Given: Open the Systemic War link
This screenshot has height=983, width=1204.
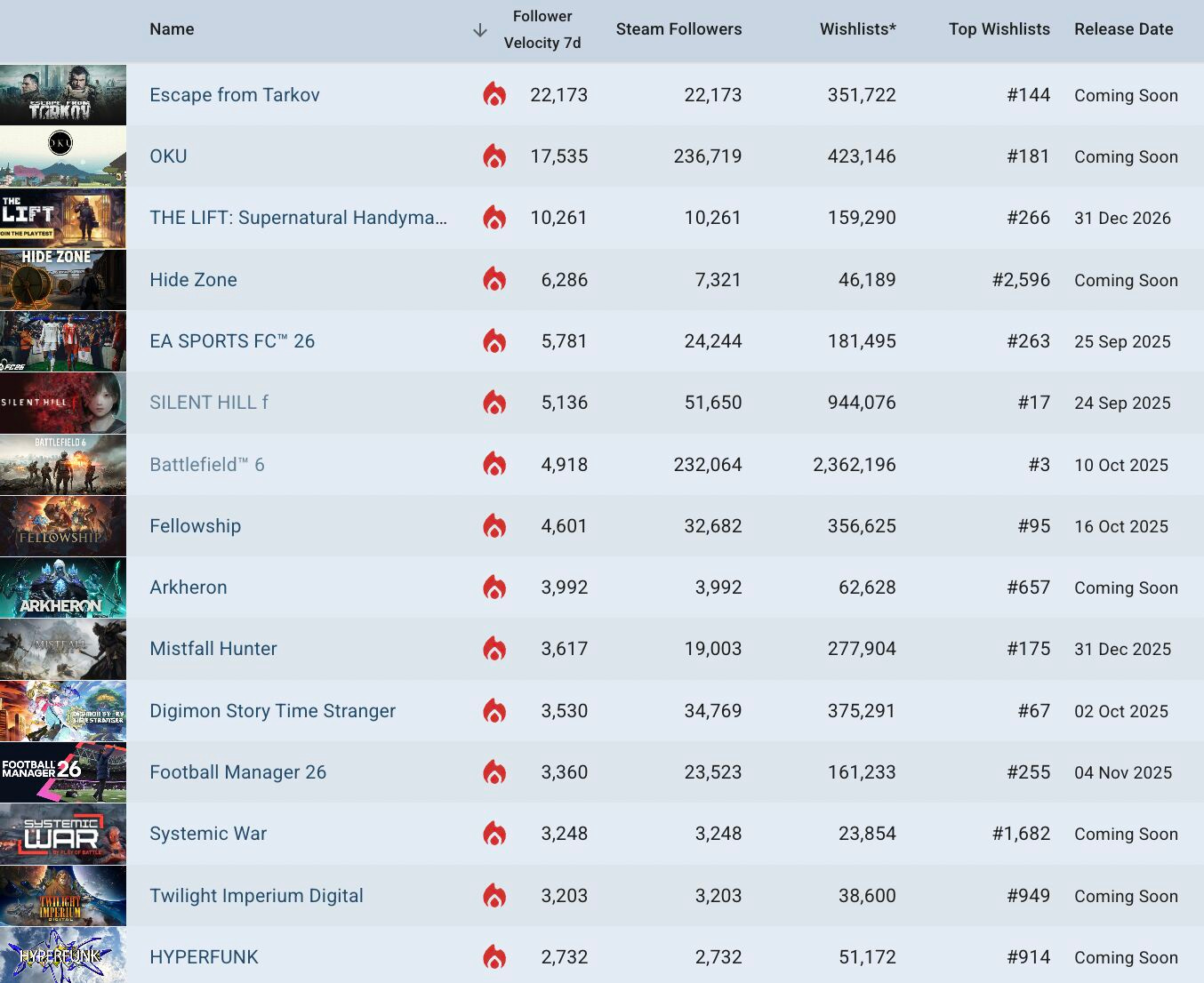Looking at the screenshot, I should 208,834.
